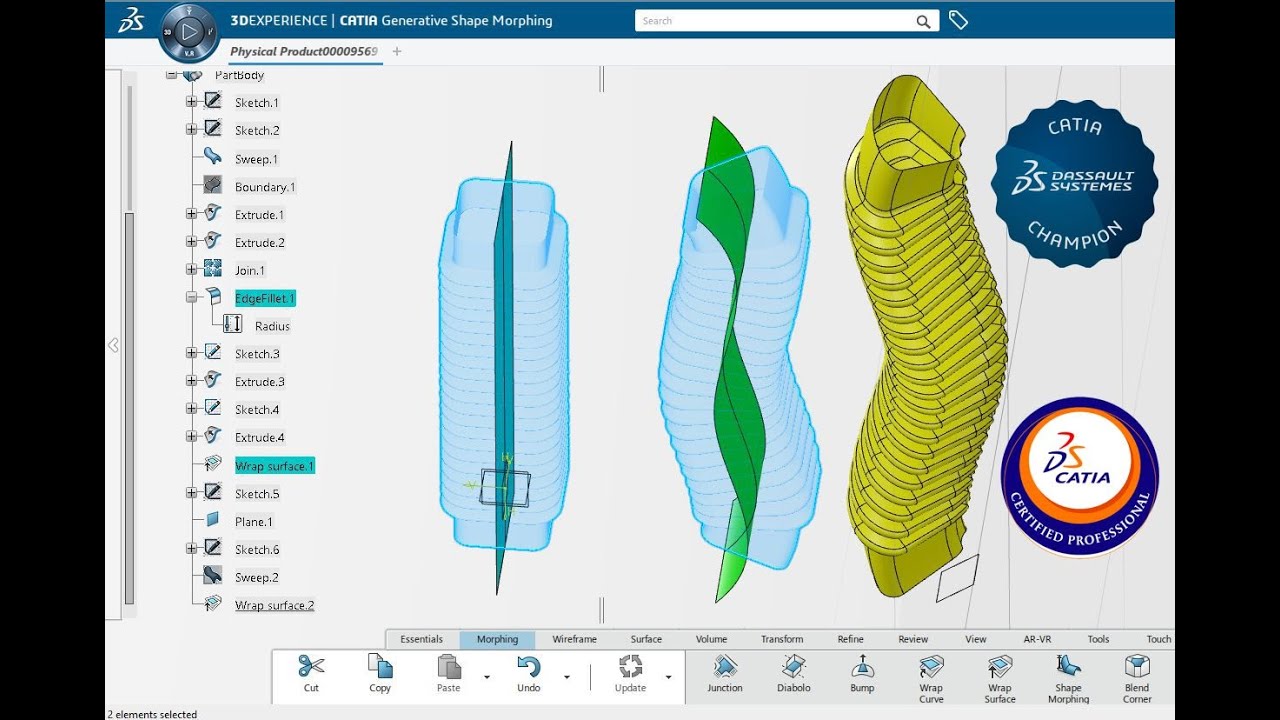Expand the Sketch.2 node

point(192,130)
